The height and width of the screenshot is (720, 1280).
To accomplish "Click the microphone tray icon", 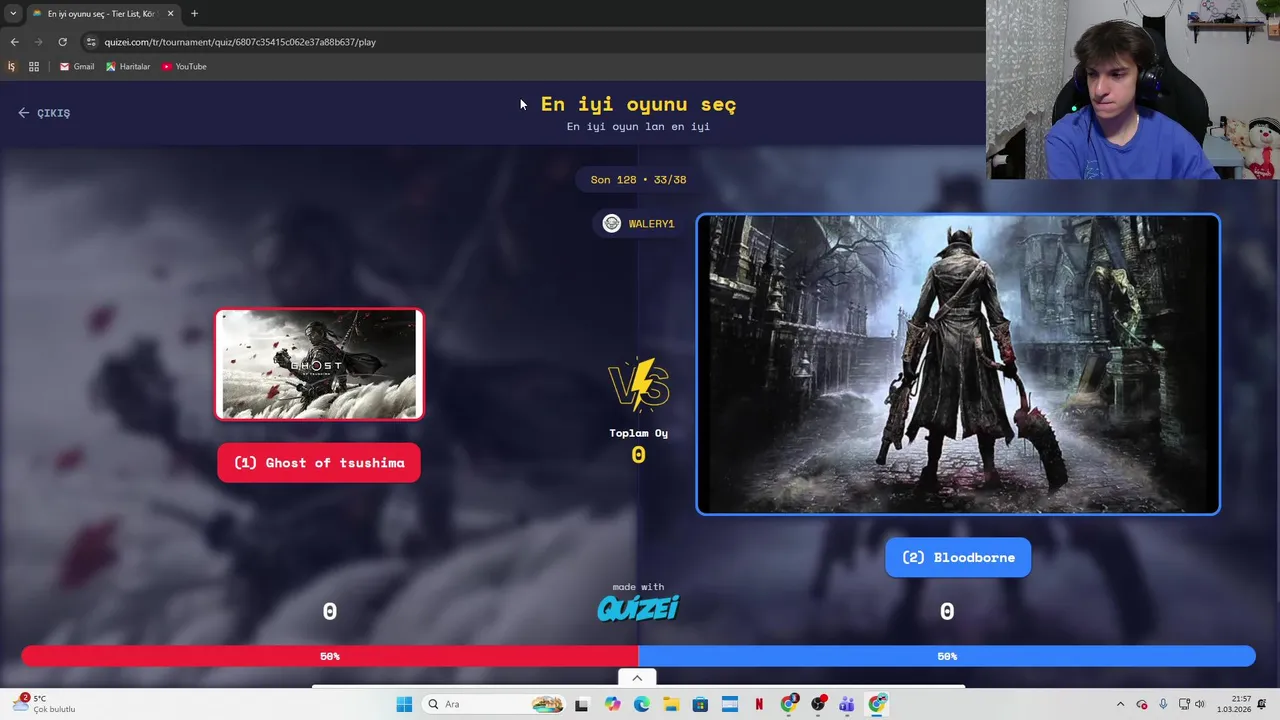I will (x=1162, y=704).
